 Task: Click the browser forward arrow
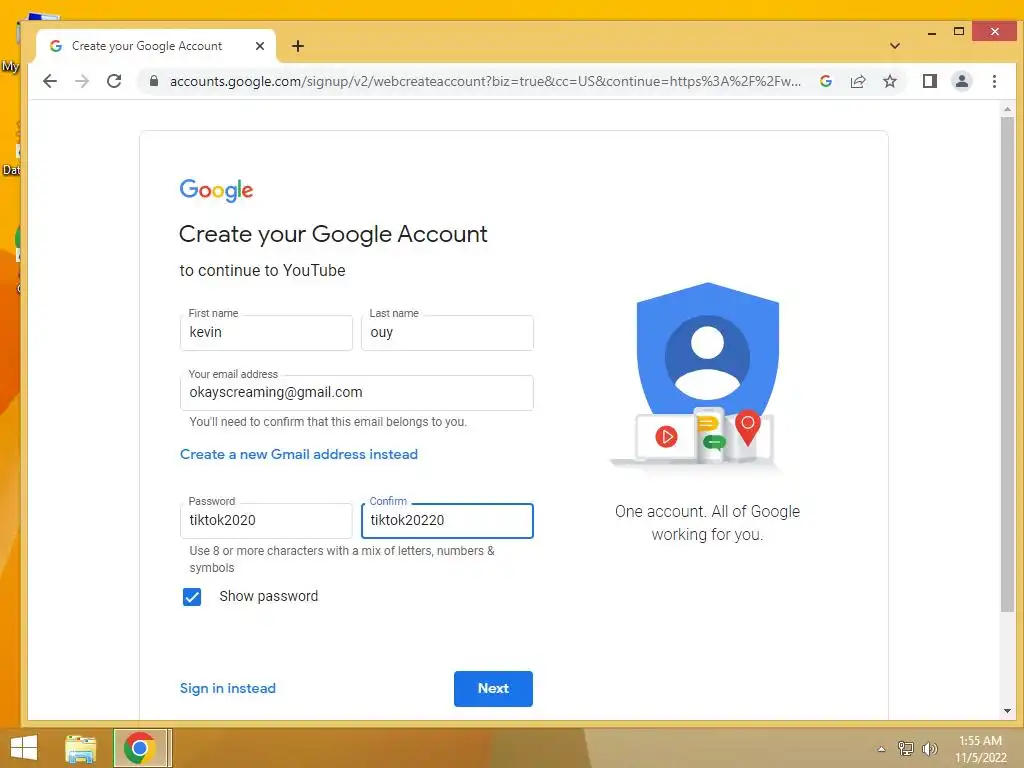click(x=82, y=81)
